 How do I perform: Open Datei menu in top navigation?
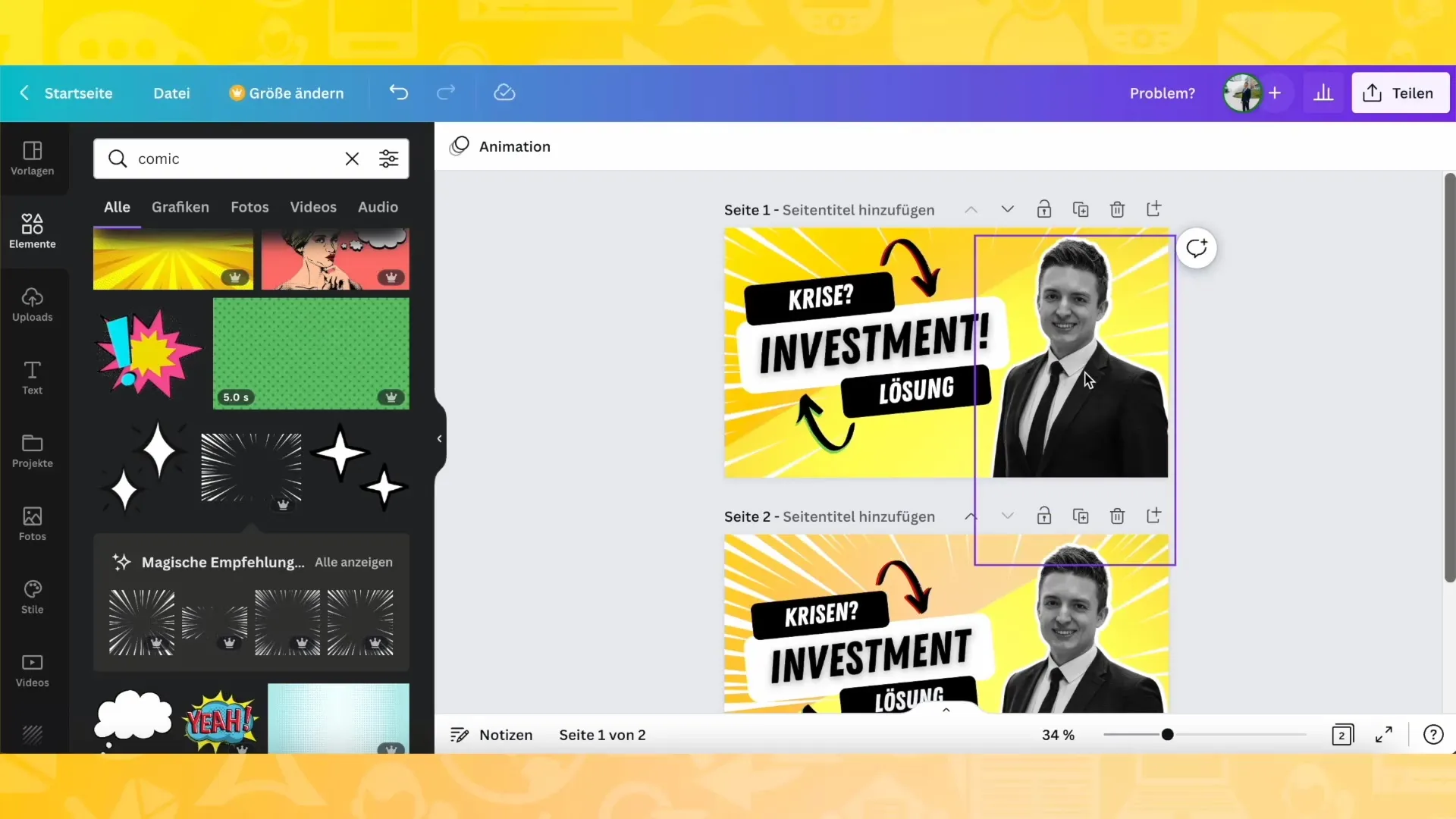tap(171, 92)
